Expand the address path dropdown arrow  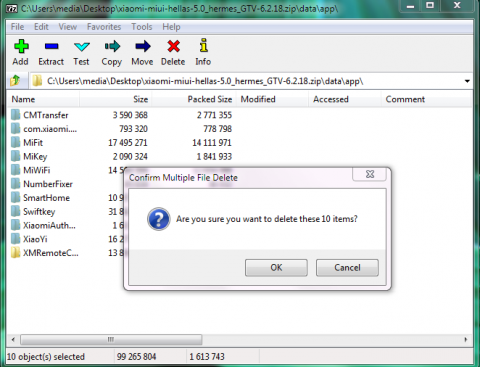(x=467, y=81)
